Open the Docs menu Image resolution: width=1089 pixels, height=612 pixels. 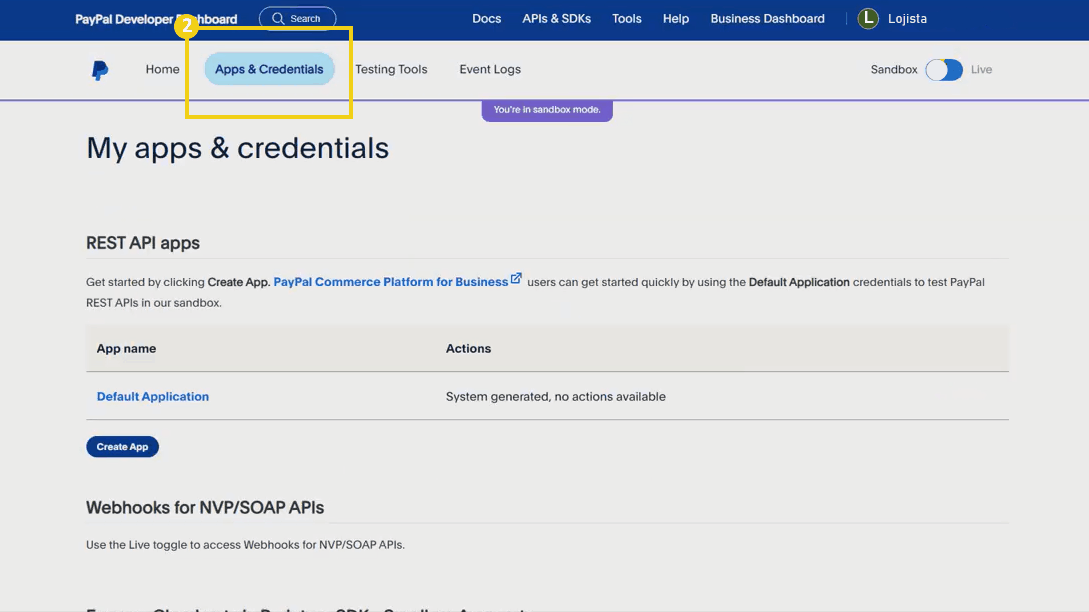tap(486, 19)
